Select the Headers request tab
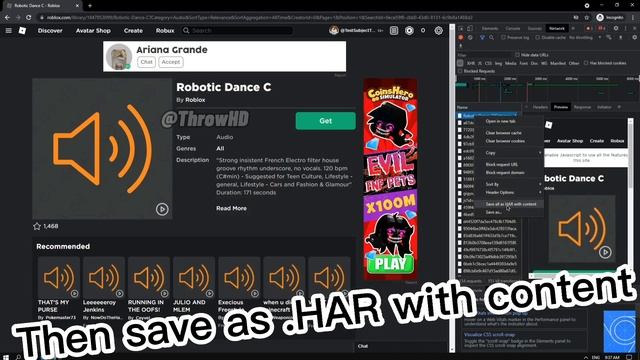The height and width of the screenshot is (360, 640). pyautogui.click(x=540, y=107)
